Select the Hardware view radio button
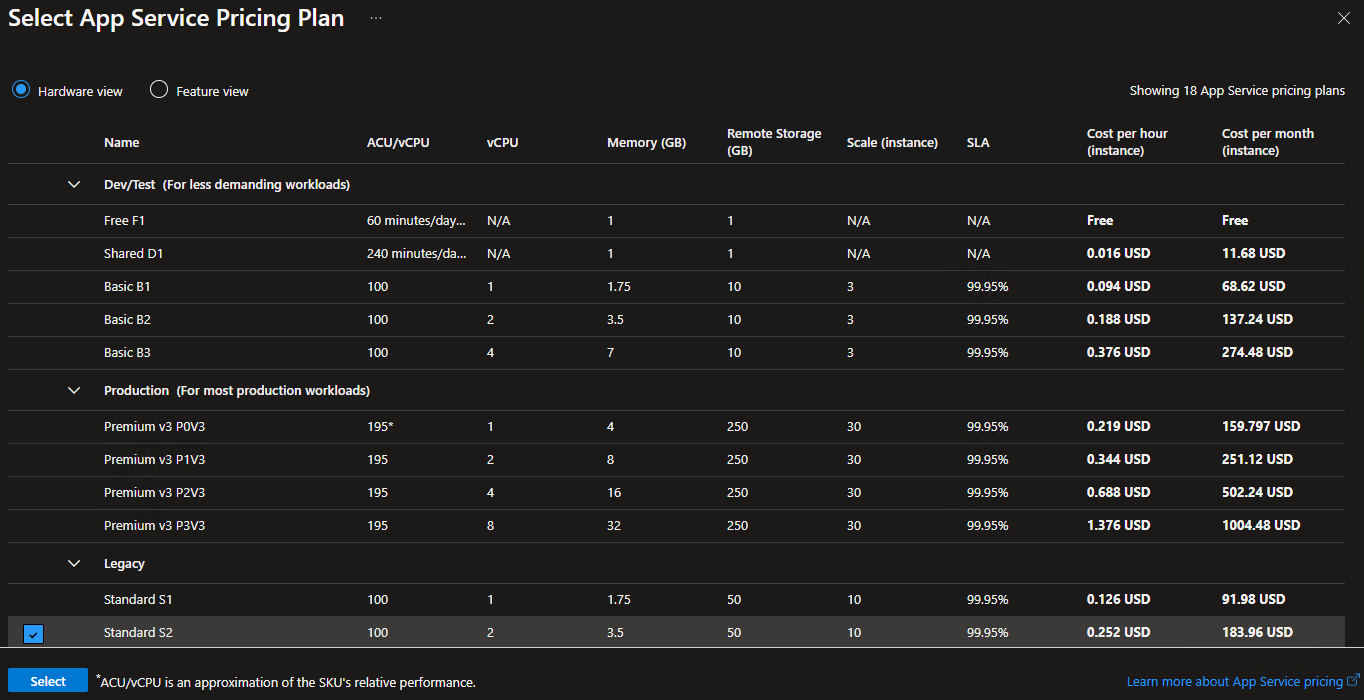Viewport: 1364px width, 700px height. (20, 90)
